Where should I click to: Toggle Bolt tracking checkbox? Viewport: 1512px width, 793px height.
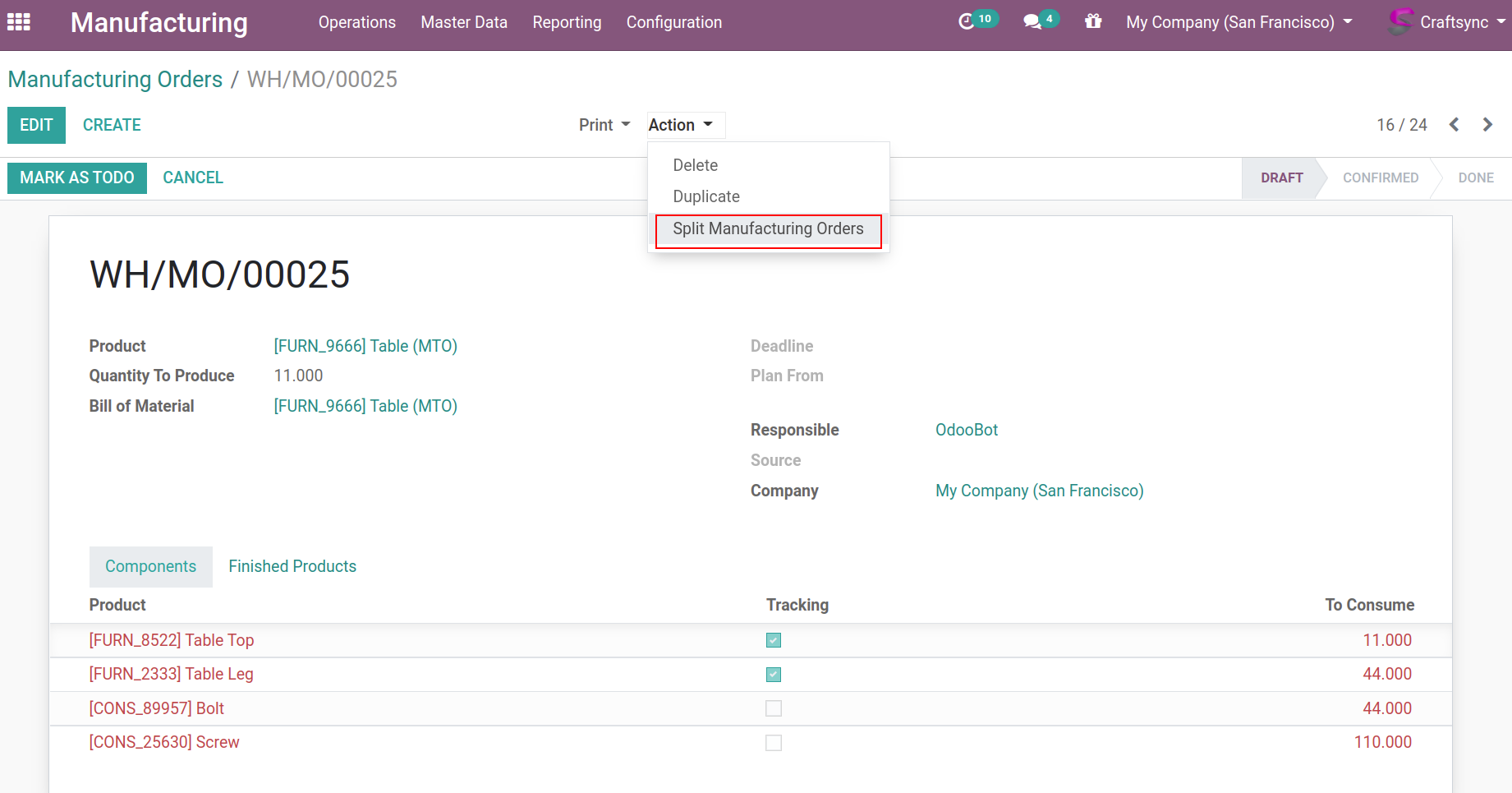pyautogui.click(x=774, y=708)
